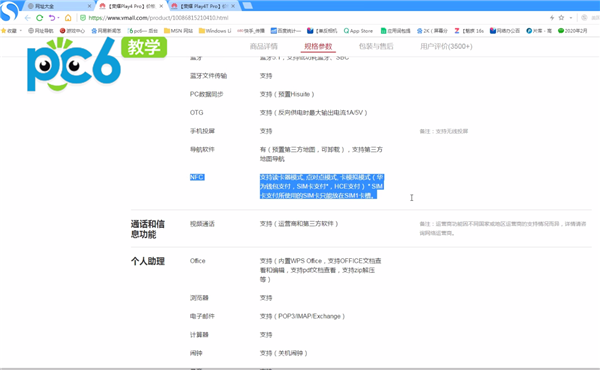Screen dimensions: 600x370
Task: Click the 通话和信息功能 section heading
Action: 148,229
